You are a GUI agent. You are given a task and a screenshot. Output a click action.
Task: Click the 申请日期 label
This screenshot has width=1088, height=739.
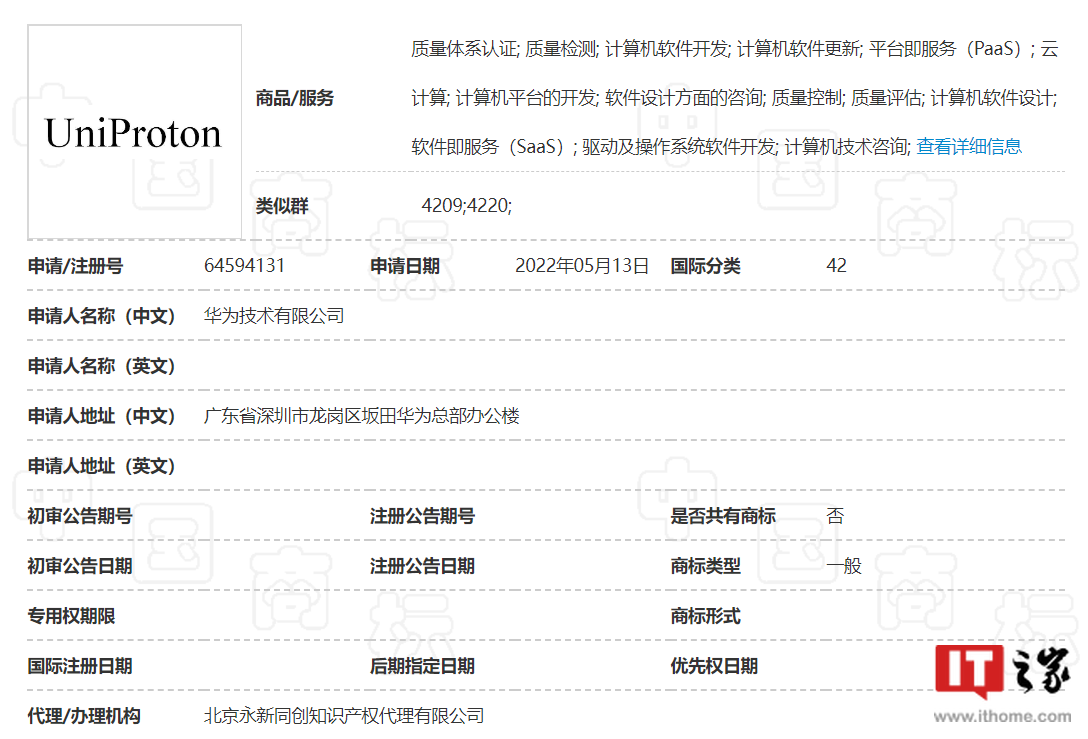(x=405, y=266)
